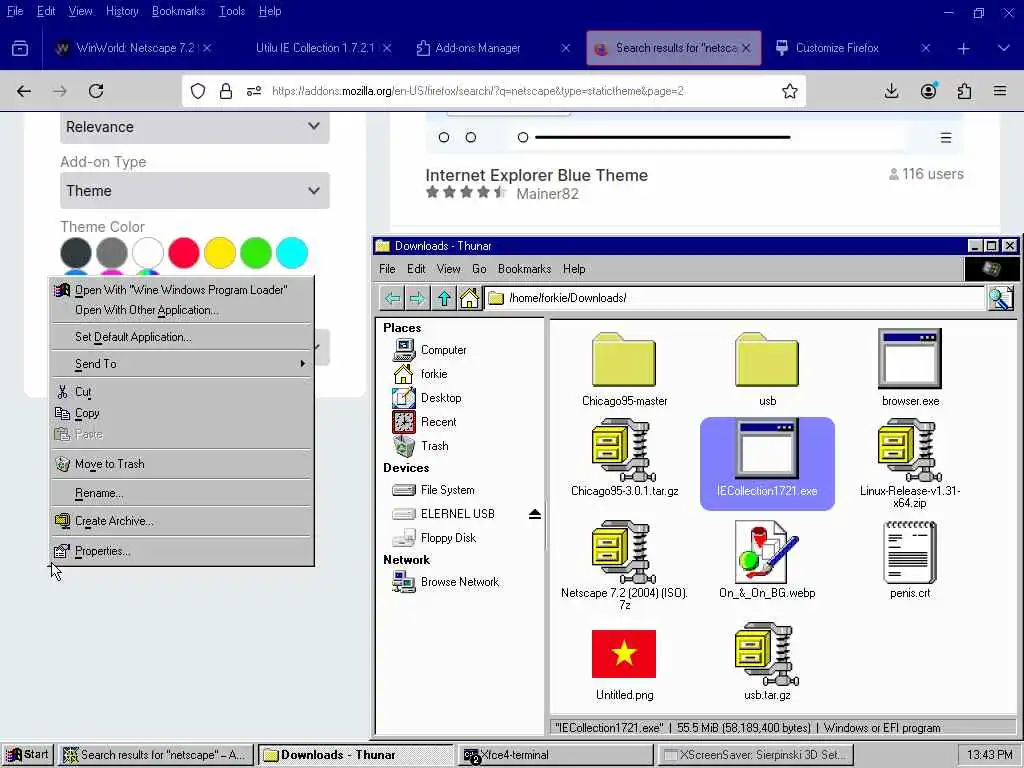Open Firefox History menu
Image resolution: width=1024 pixels, height=768 pixels.
(x=122, y=11)
